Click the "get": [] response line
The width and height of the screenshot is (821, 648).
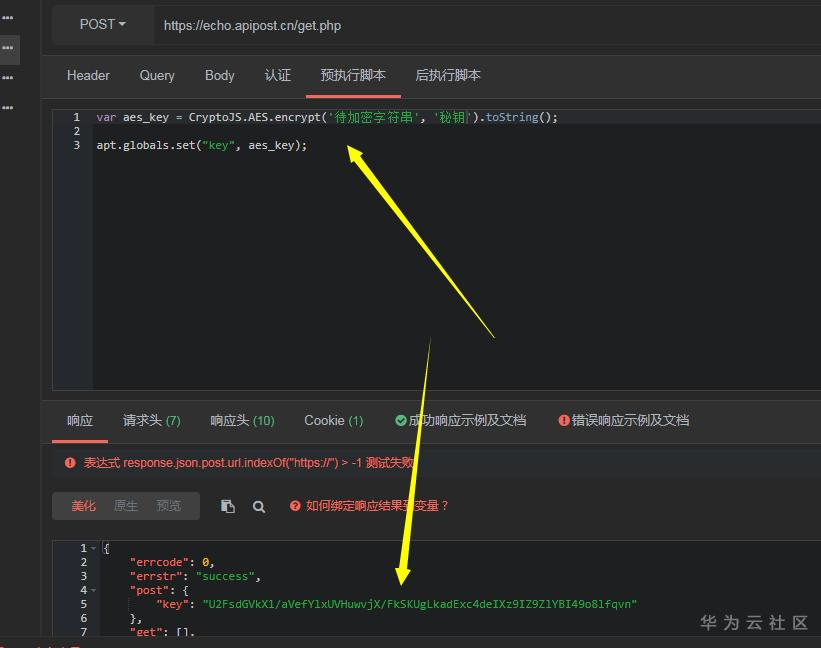pos(162,632)
